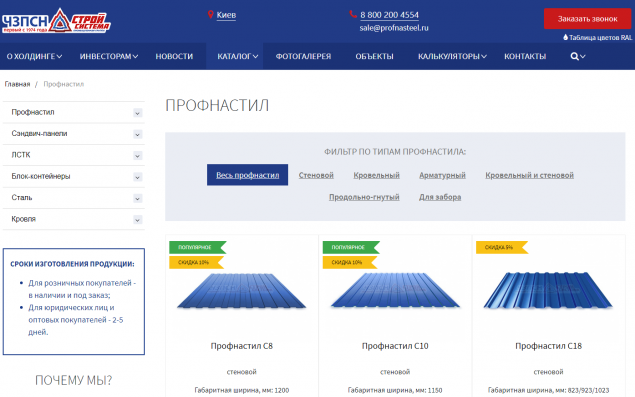The width and height of the screenshot is (635, 397).
Task: Open the Калькуляторы dropdown menu
Action: pos(452,56)
